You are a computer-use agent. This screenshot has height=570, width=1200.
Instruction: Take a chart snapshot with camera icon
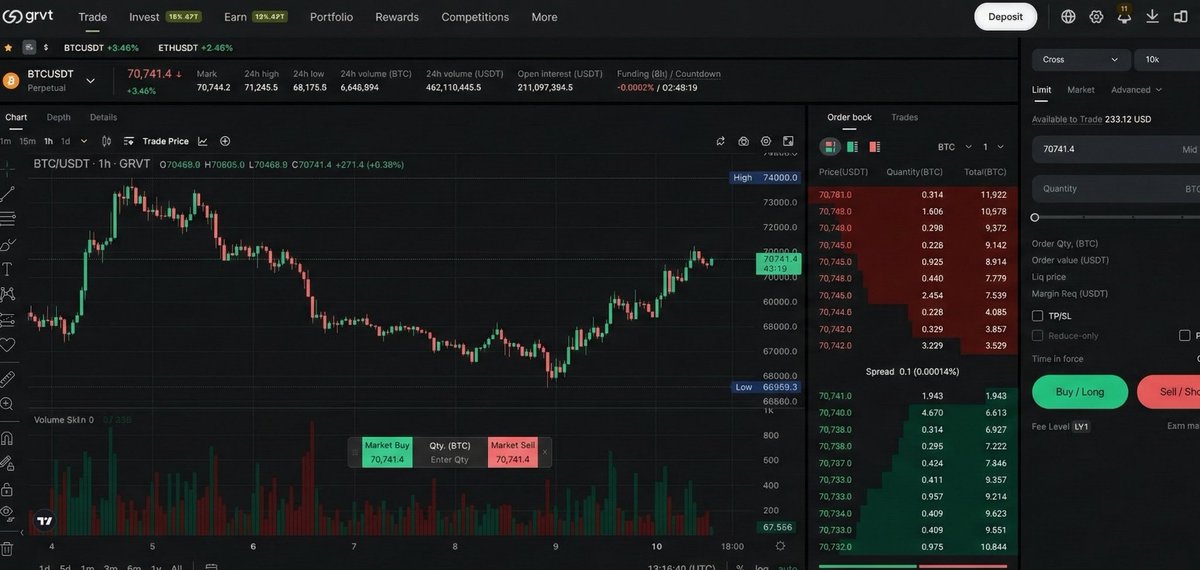743,141
